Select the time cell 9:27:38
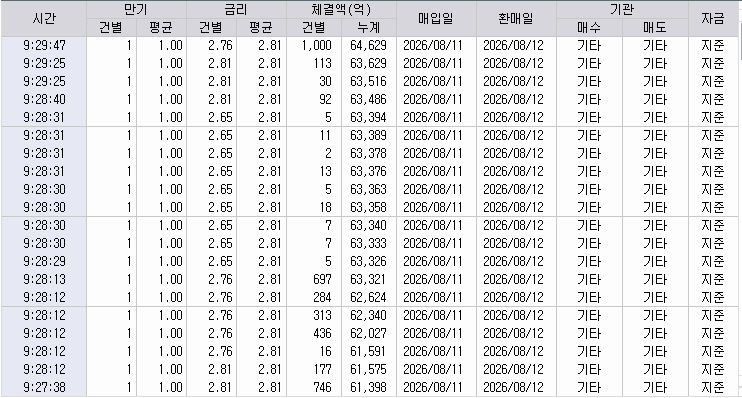 (x=44, y=387)
